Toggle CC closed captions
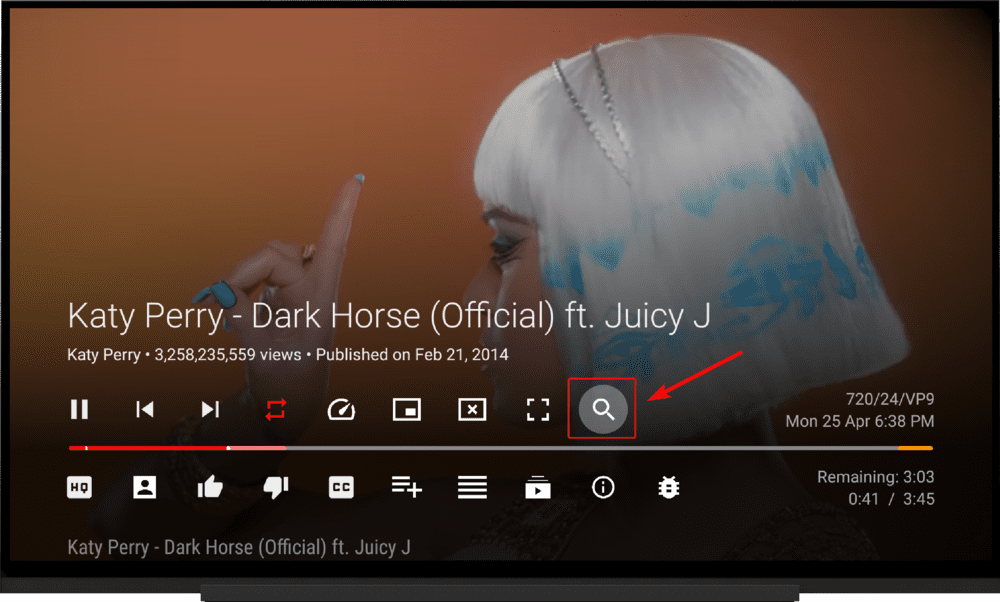1000x602 pixels. coord(341,488)
